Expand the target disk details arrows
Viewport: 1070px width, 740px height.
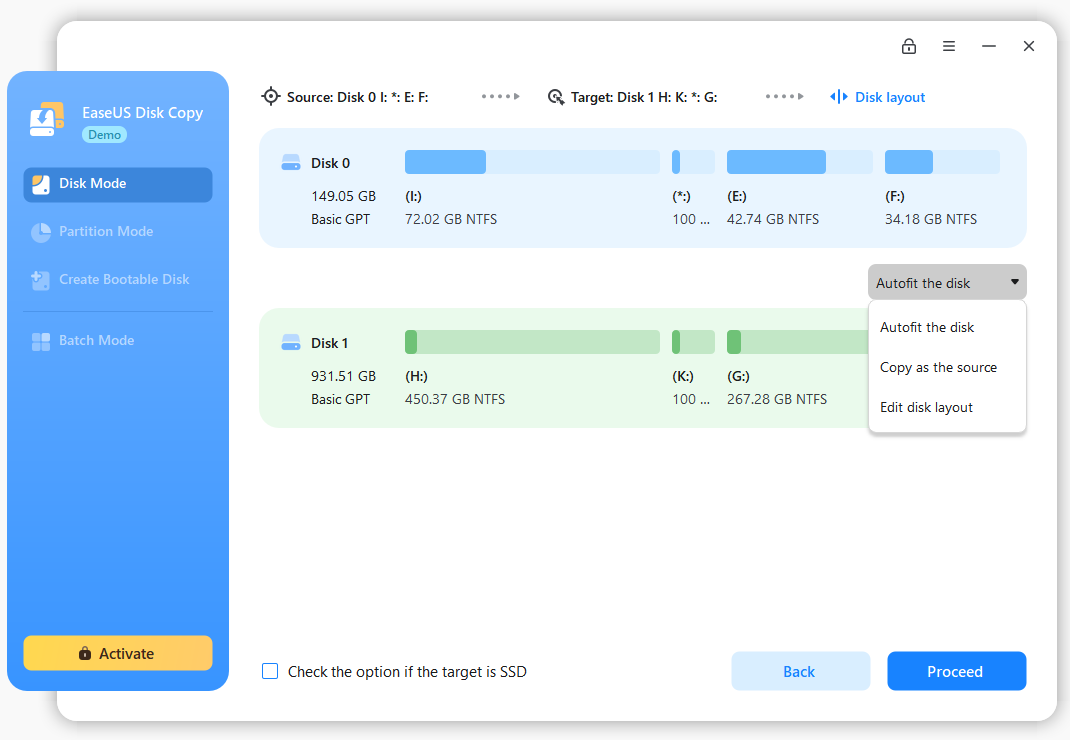[784, 96]
